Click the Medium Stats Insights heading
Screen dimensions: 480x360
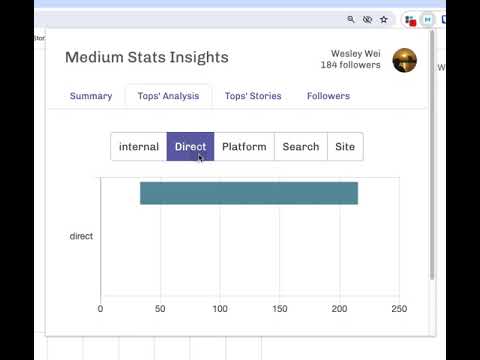pos(147,57)
